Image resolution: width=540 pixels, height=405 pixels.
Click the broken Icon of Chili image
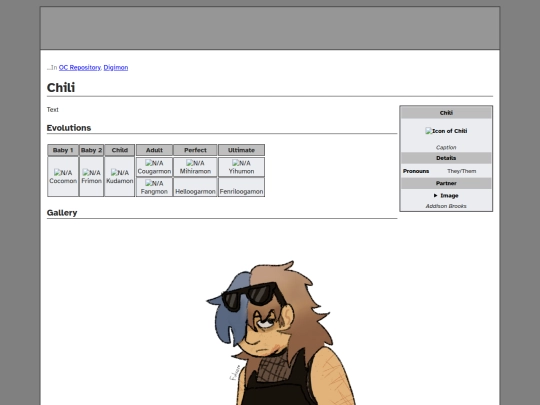[446, 131]
